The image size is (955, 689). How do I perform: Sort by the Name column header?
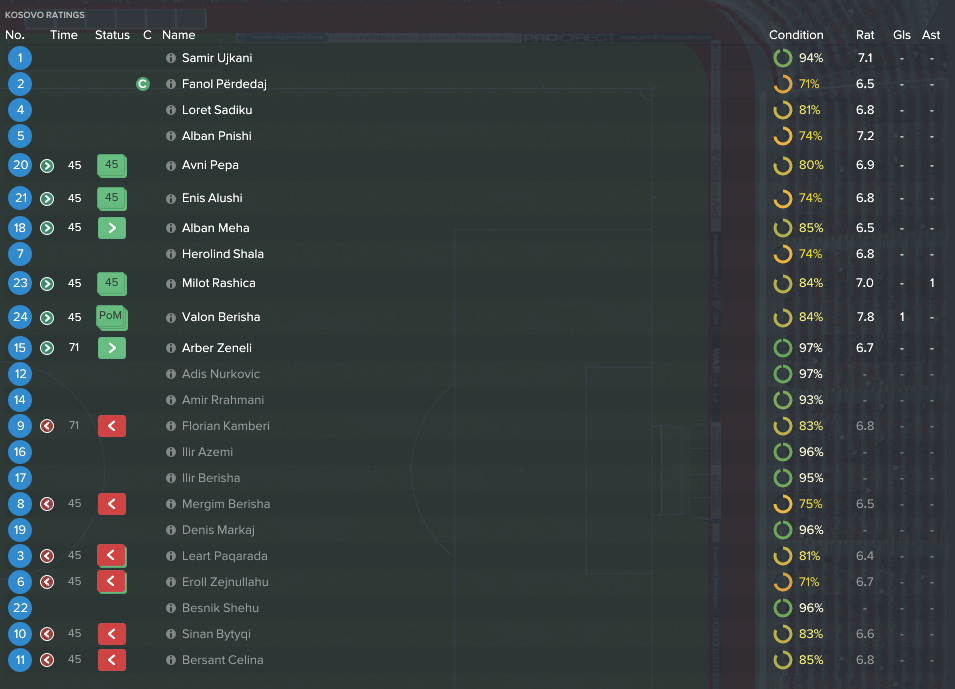tap(178, 35)
